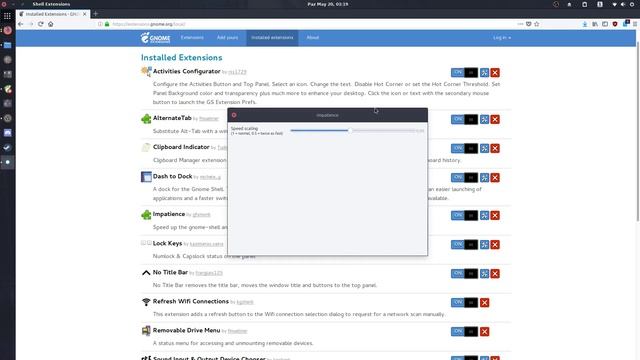
Task: Go to the browser home page
Action: [x=51, y=24]
